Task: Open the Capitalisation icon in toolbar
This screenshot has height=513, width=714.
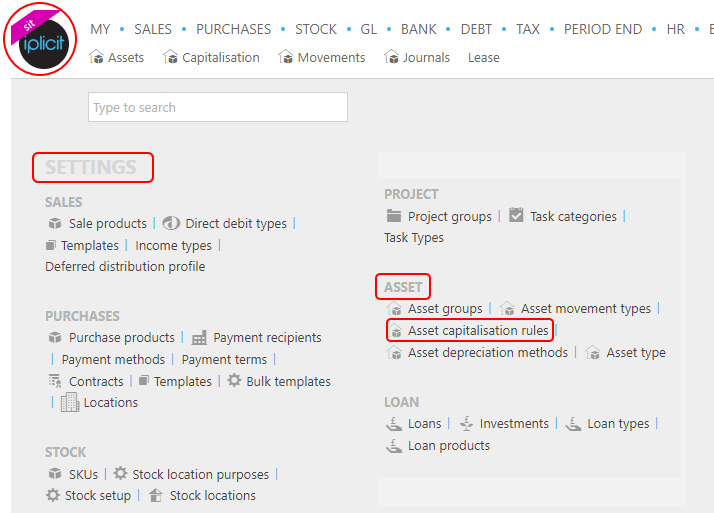Action: [x=170, y=57]
